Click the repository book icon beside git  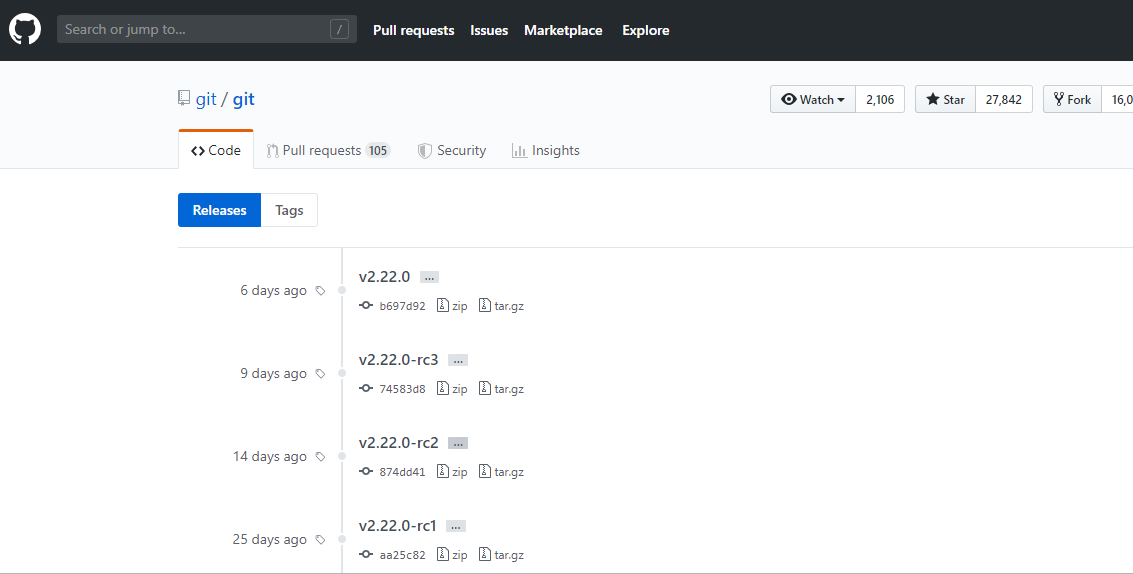click(184, 99)
